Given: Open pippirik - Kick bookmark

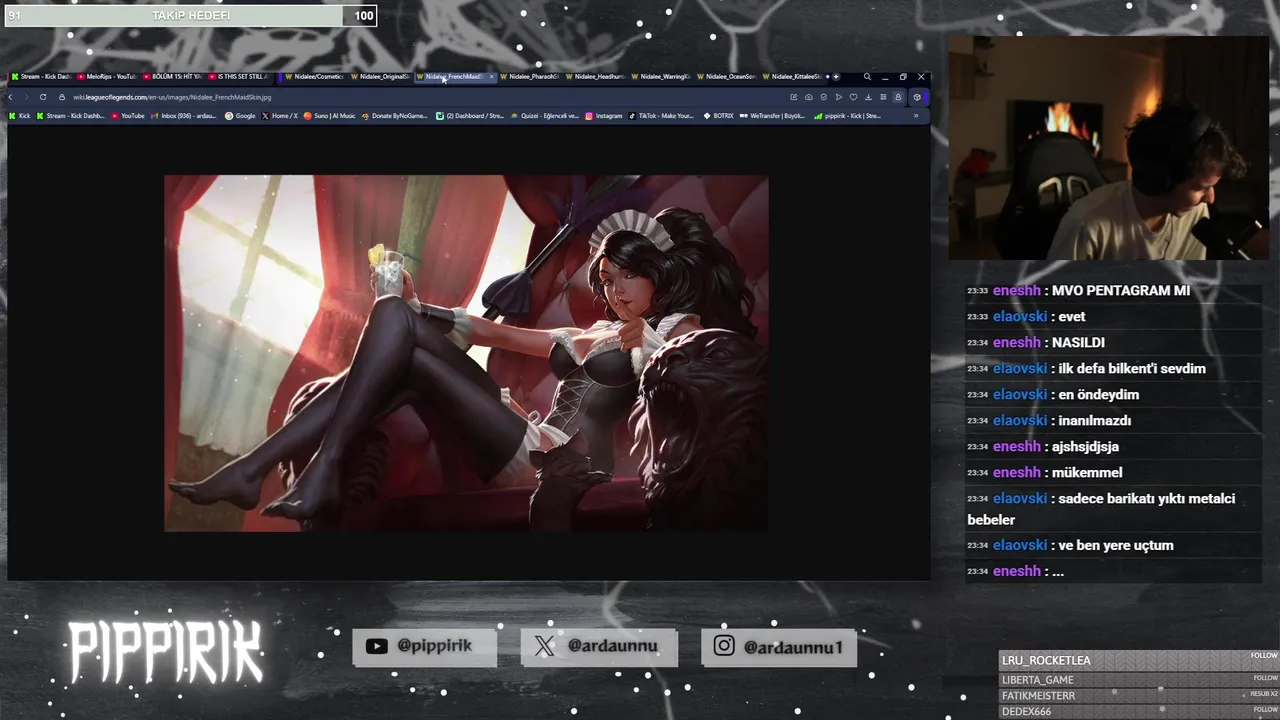Looking at the screenshot, I should tap(847, 116).
